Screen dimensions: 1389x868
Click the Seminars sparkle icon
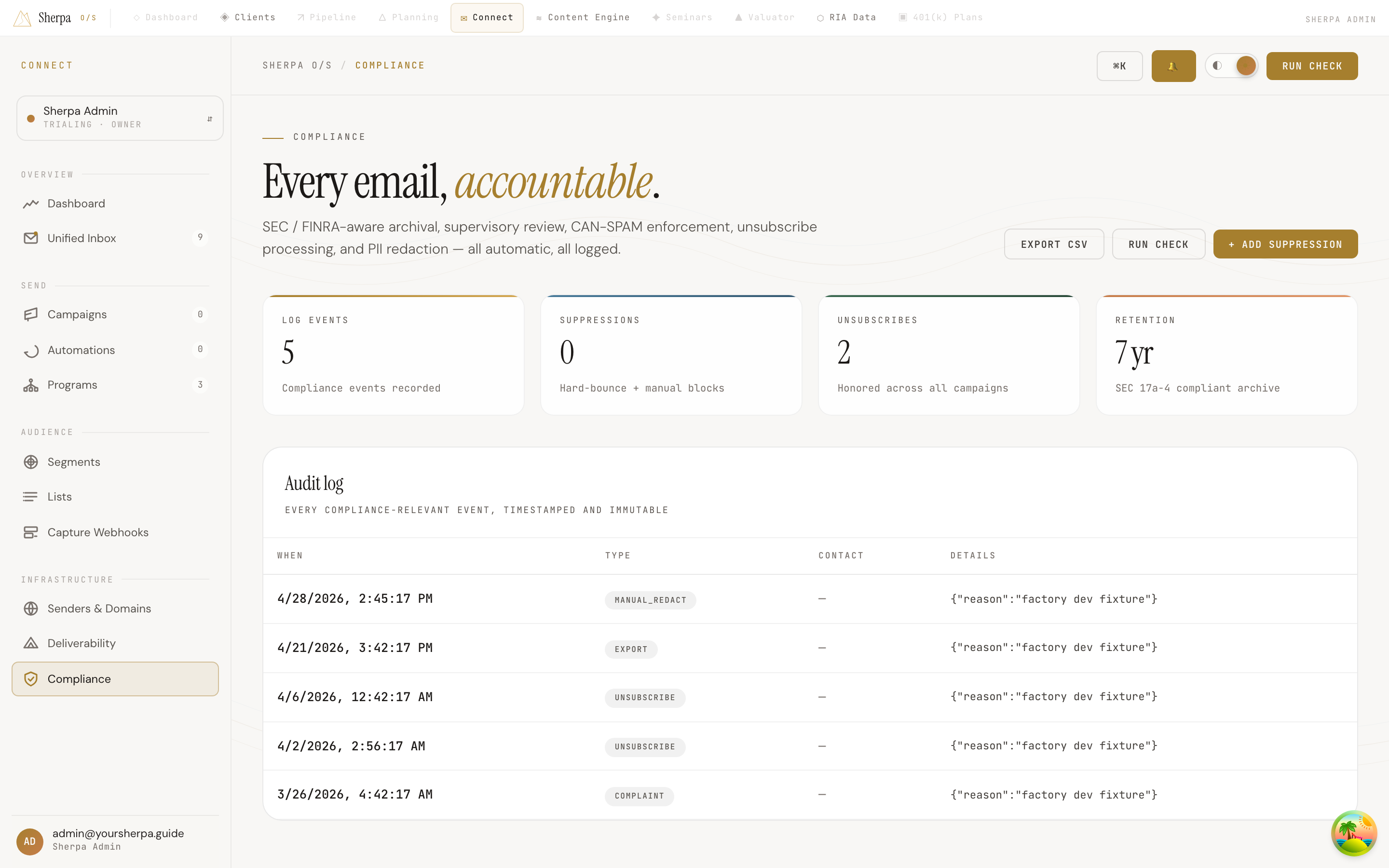(656, 17)
